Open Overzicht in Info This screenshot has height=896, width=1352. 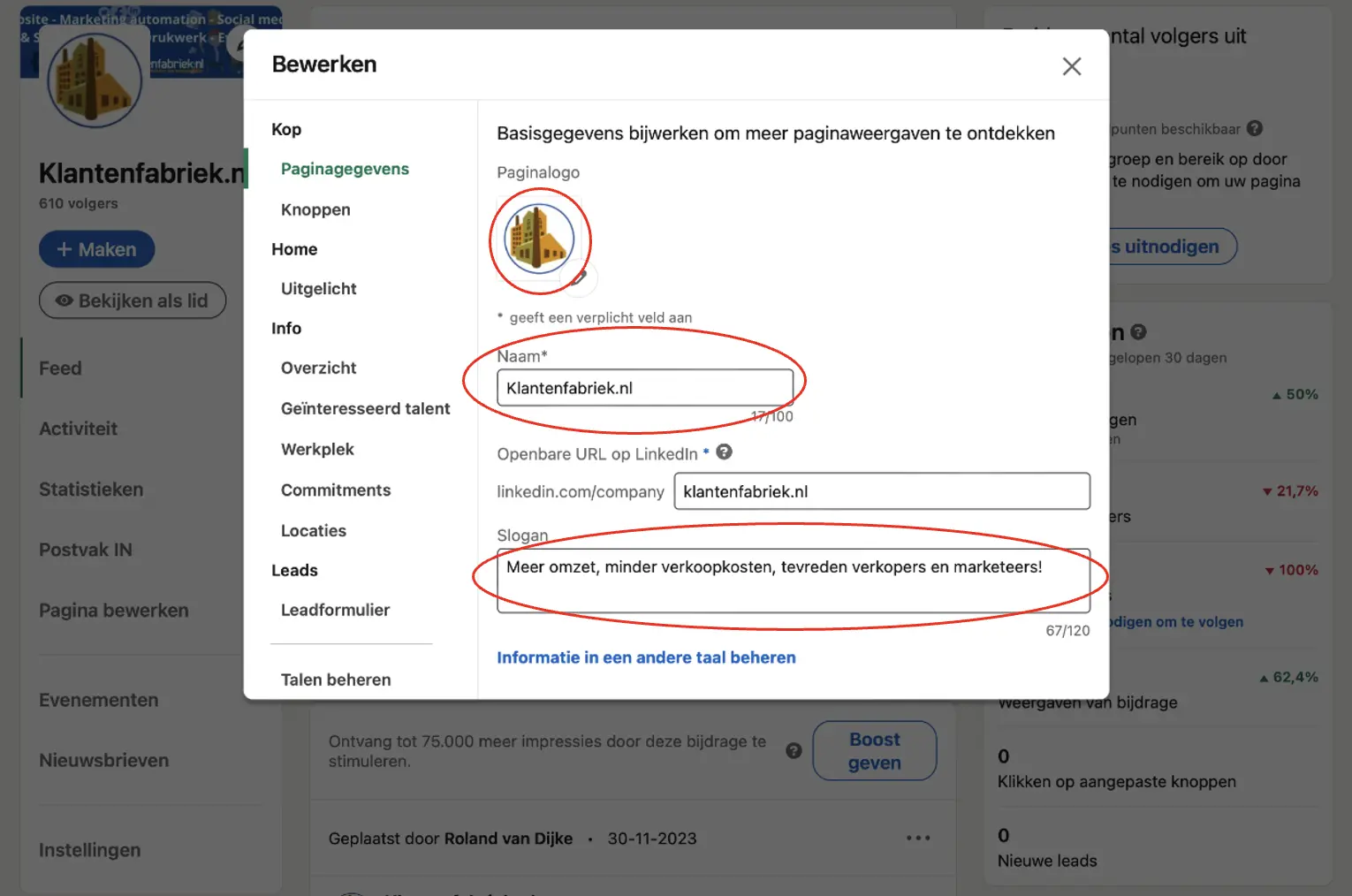tap(318, 368)
